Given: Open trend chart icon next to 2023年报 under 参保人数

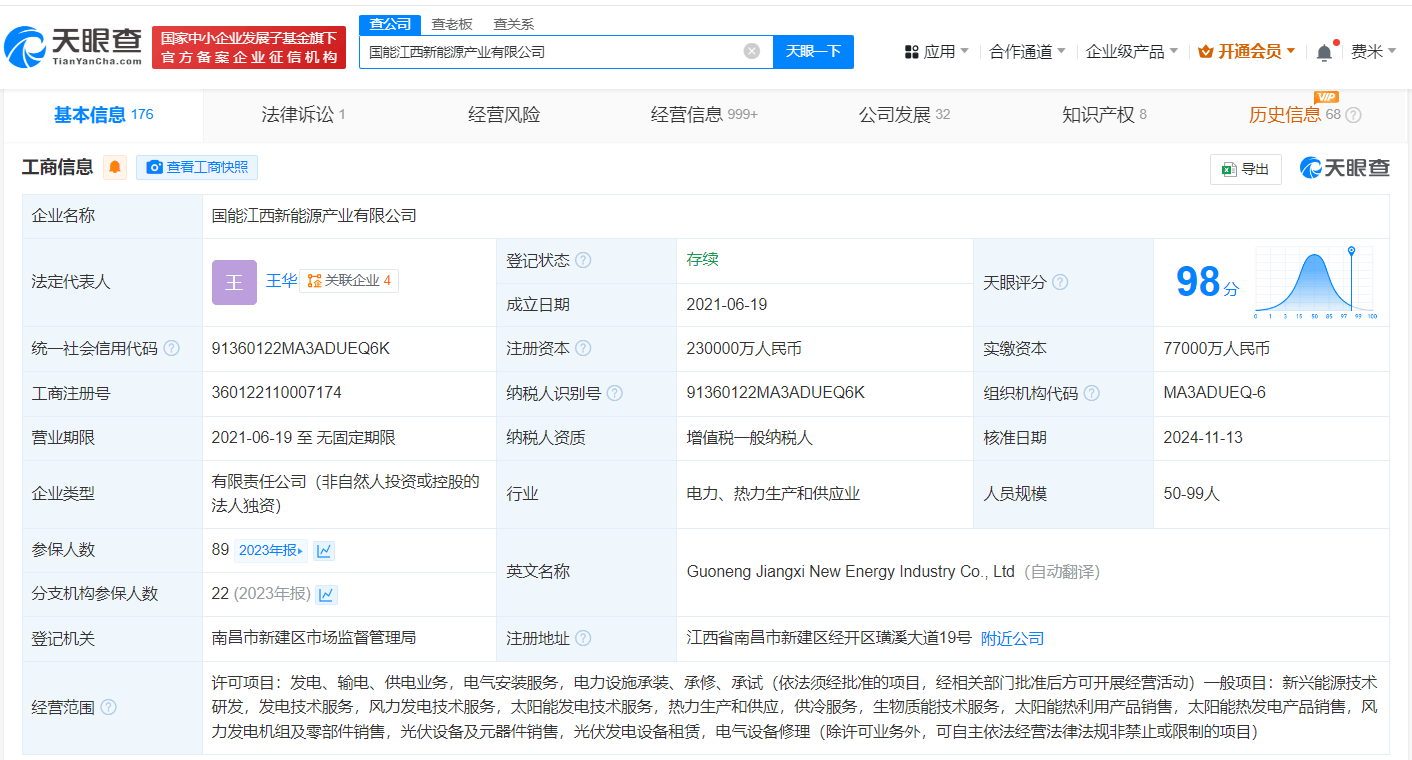Looking at the screenshot, I should [324, 550].
